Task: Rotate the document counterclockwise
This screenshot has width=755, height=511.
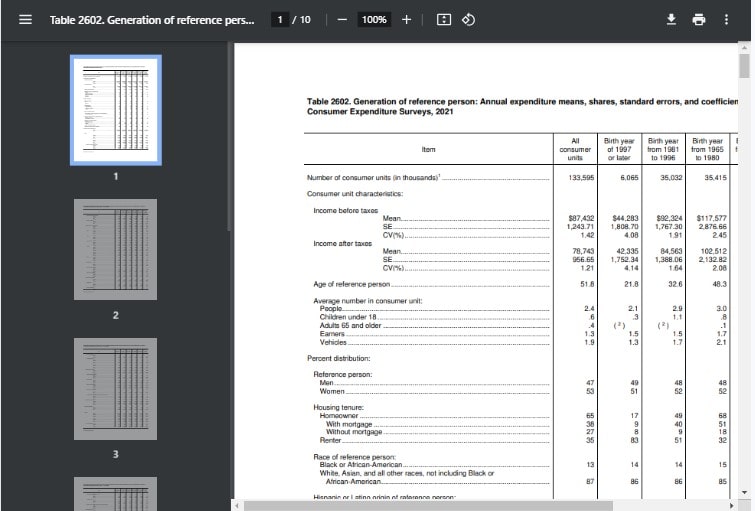Action: (469, 20)
